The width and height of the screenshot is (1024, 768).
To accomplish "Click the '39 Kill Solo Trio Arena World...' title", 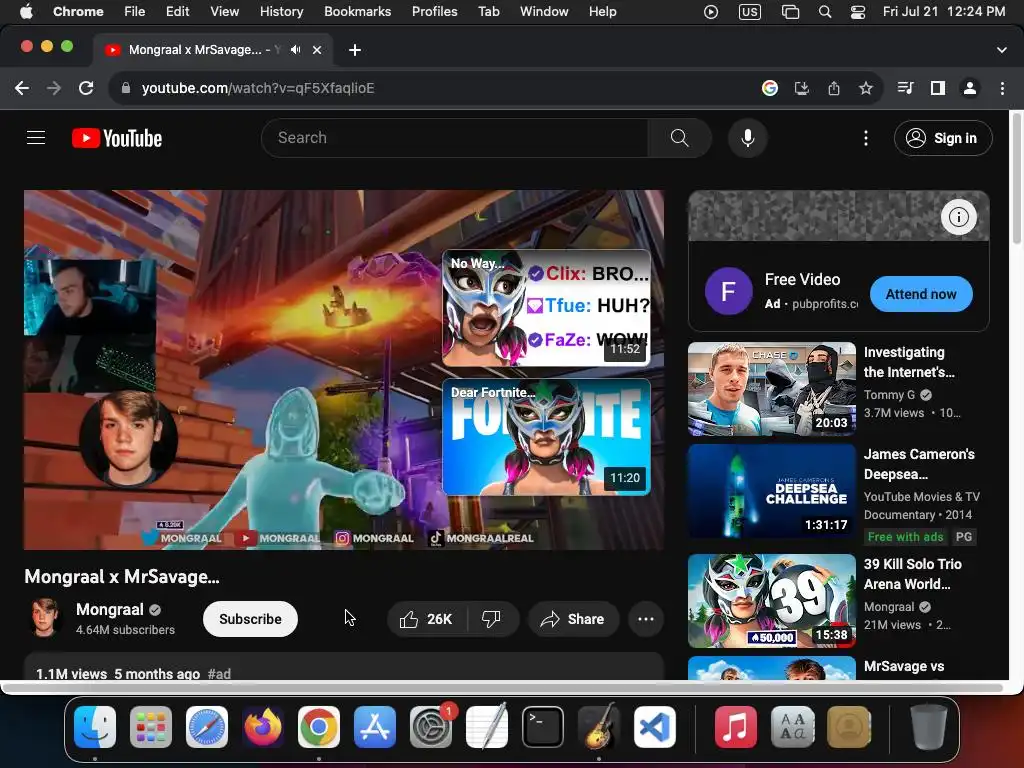I will [x=912, y=574].
